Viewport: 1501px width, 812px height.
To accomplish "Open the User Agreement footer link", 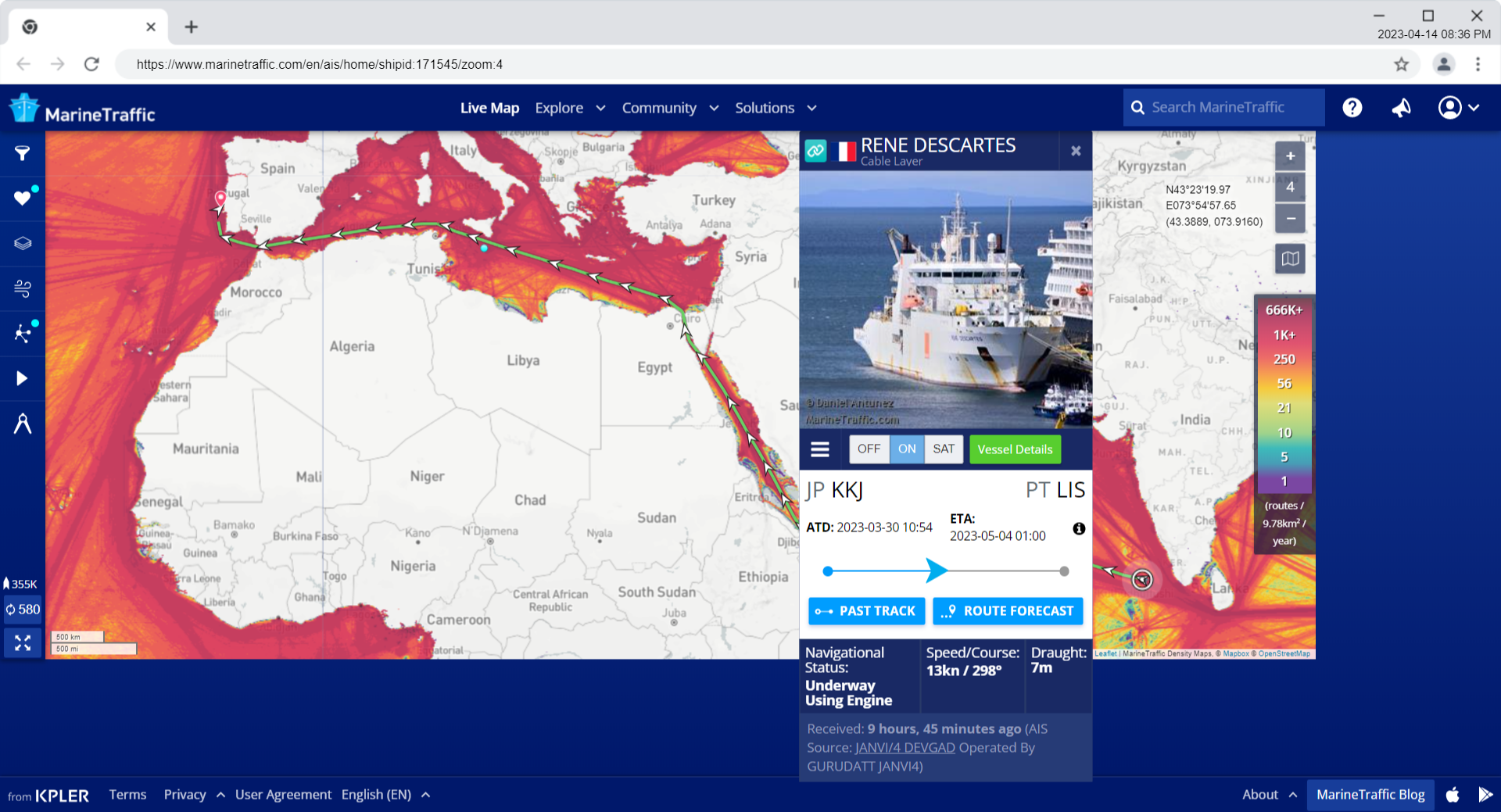I will point(283,795).
